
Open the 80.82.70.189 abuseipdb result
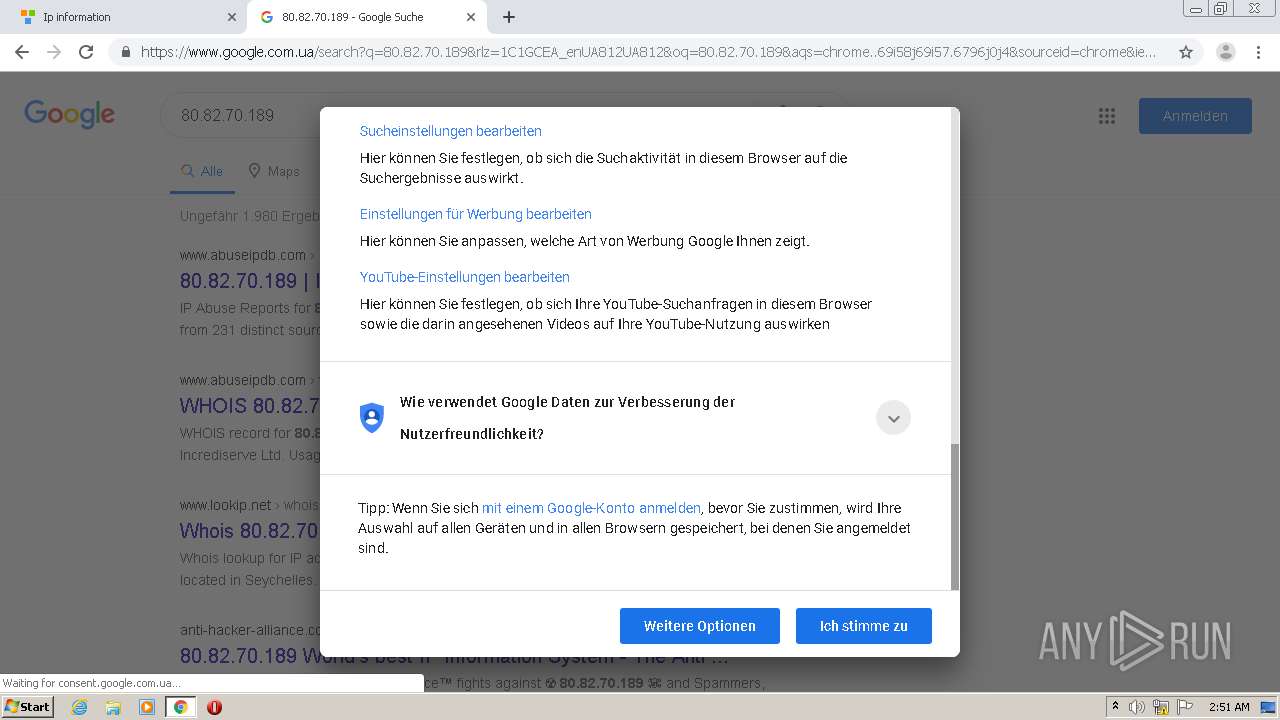point(249,281)
